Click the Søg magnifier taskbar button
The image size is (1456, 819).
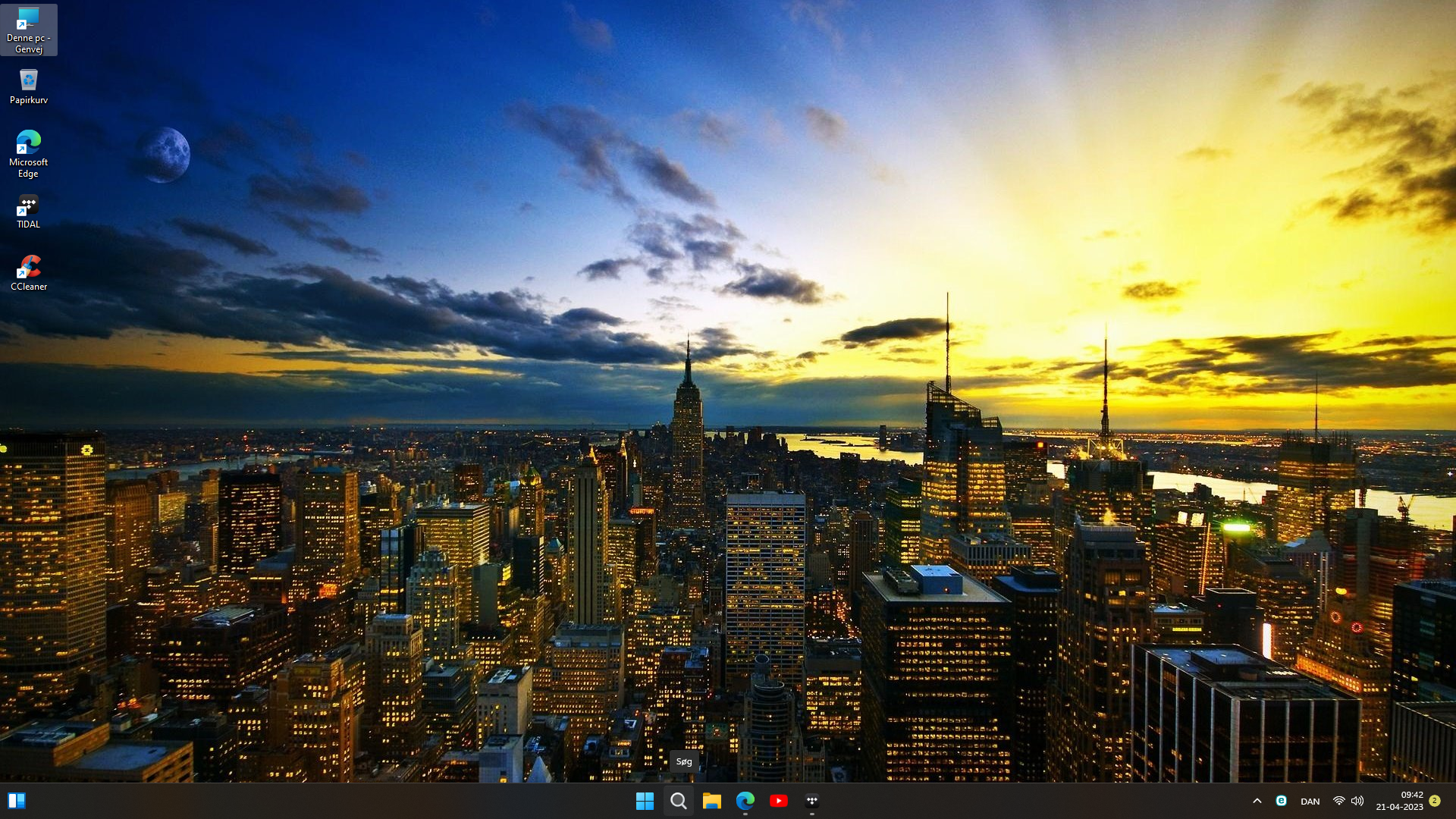(x=679, y=801)
